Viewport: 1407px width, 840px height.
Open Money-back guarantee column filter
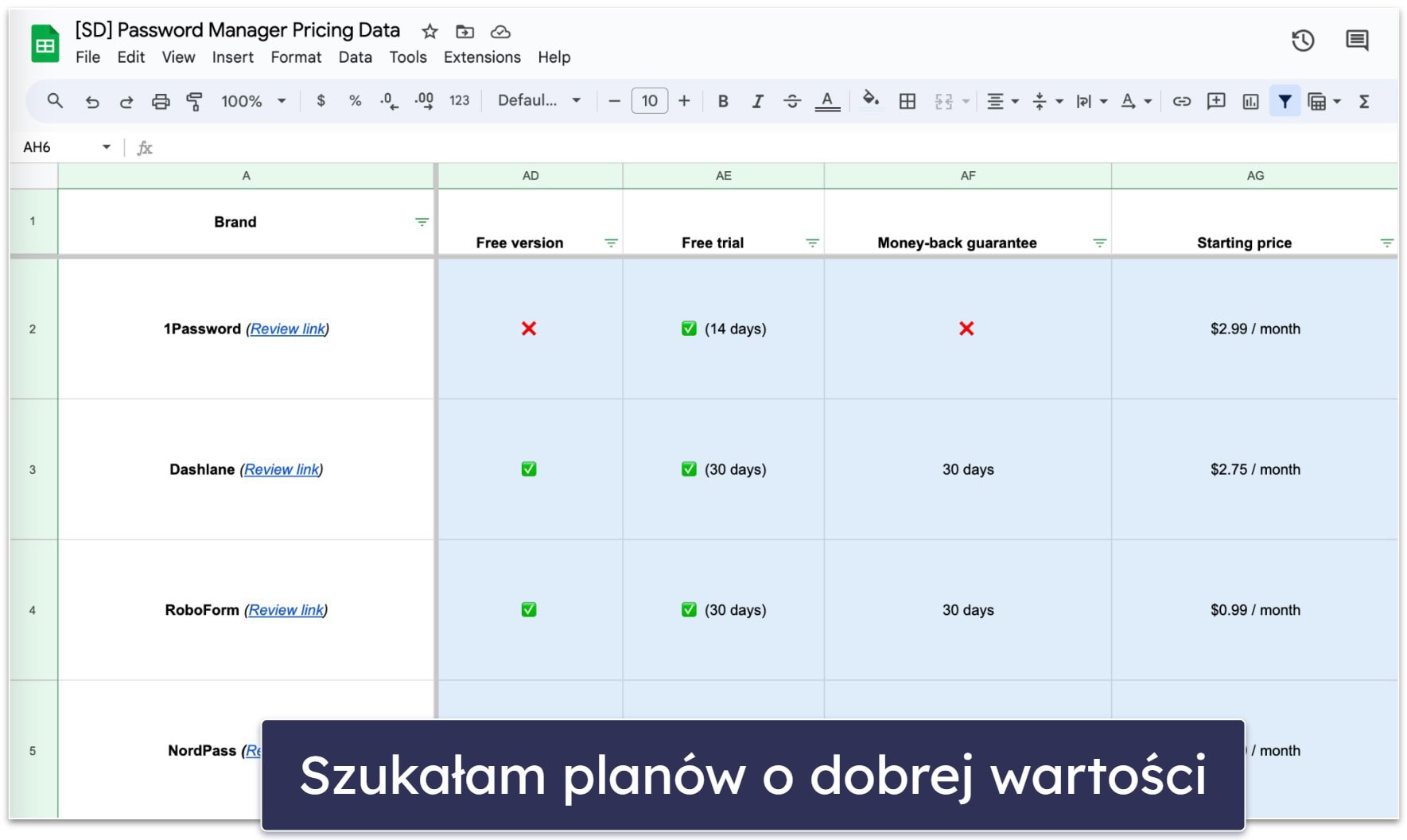tap(1099, 243)
